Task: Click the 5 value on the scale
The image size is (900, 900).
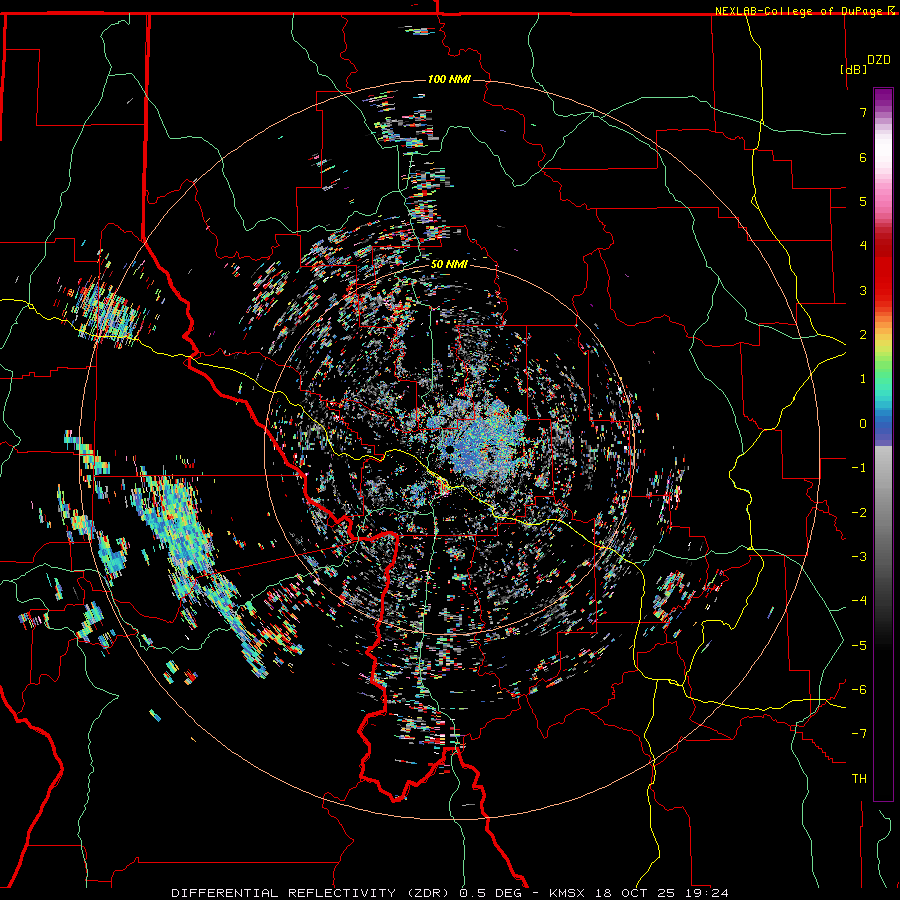Action: tap(863, 201)
